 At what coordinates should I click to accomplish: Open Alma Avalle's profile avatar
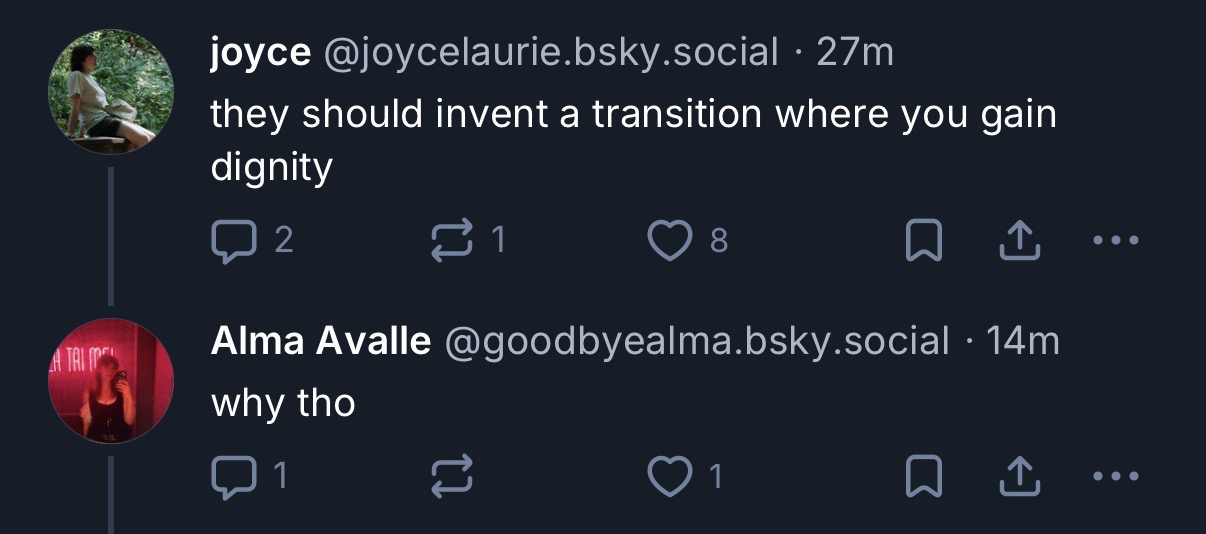(x=111, y=381)
